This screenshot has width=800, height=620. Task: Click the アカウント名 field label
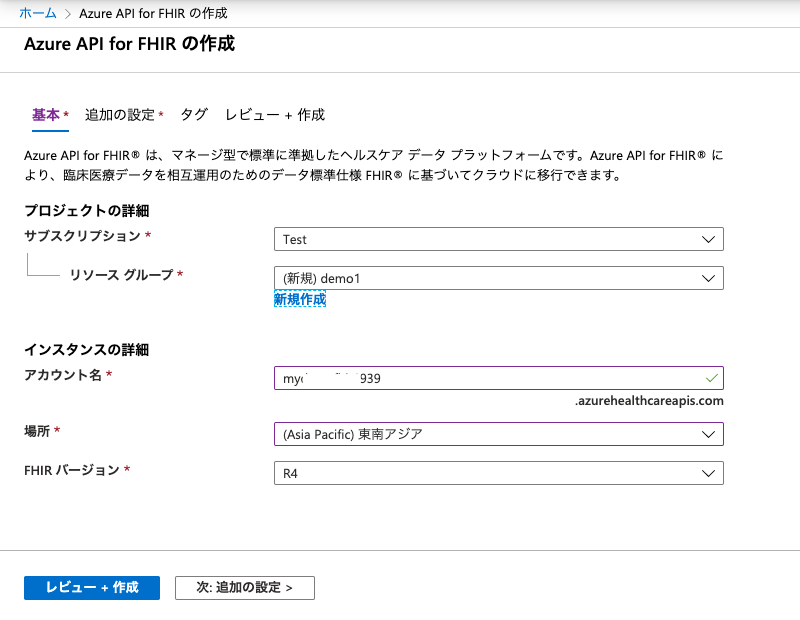pos(63,375)
